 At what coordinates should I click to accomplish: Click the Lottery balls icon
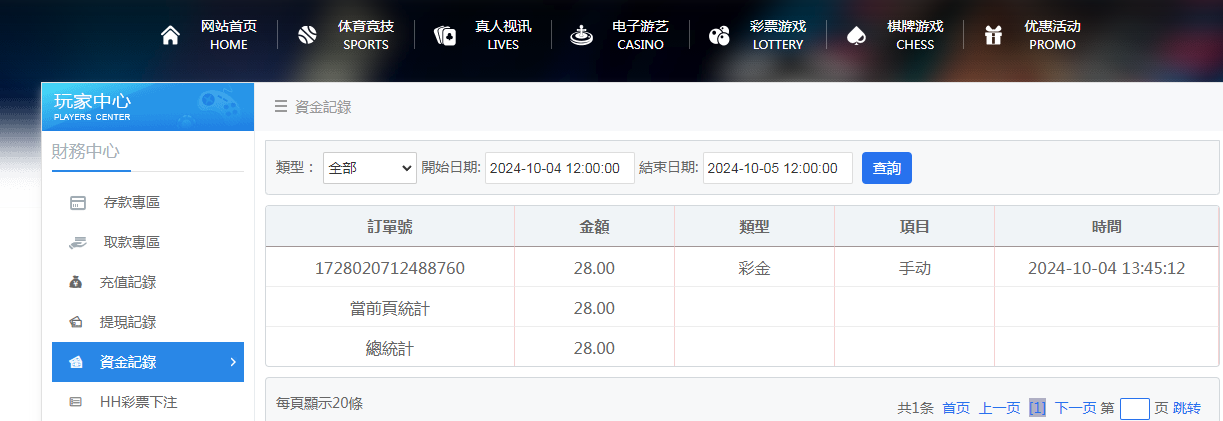click(x=719, y=36)
